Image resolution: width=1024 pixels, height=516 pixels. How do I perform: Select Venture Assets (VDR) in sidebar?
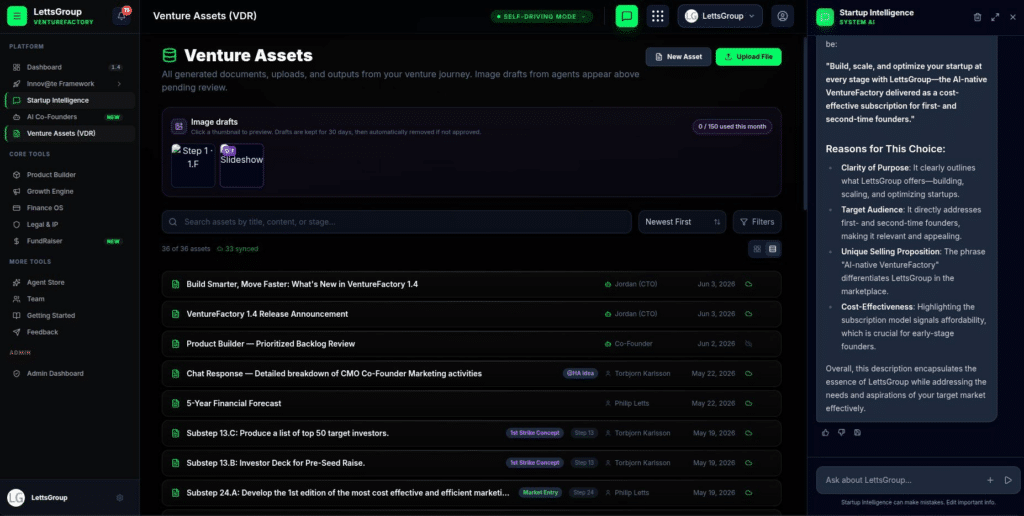(69, 133)
